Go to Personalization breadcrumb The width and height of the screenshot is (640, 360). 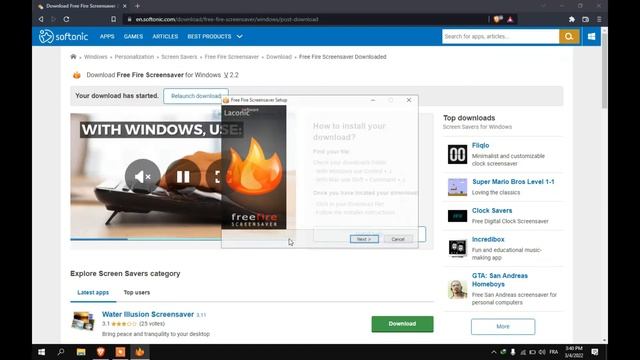134,57
